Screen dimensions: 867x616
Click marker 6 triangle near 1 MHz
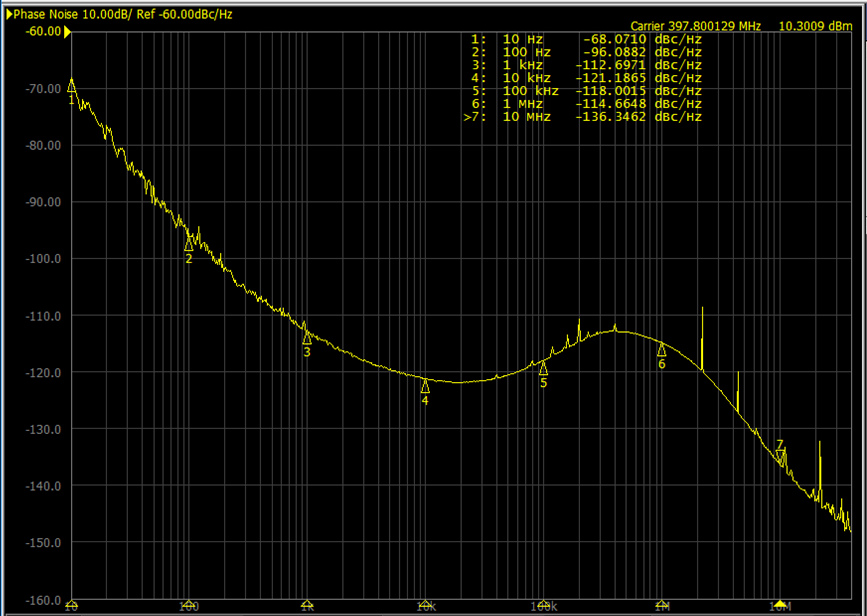coord(661,349)
